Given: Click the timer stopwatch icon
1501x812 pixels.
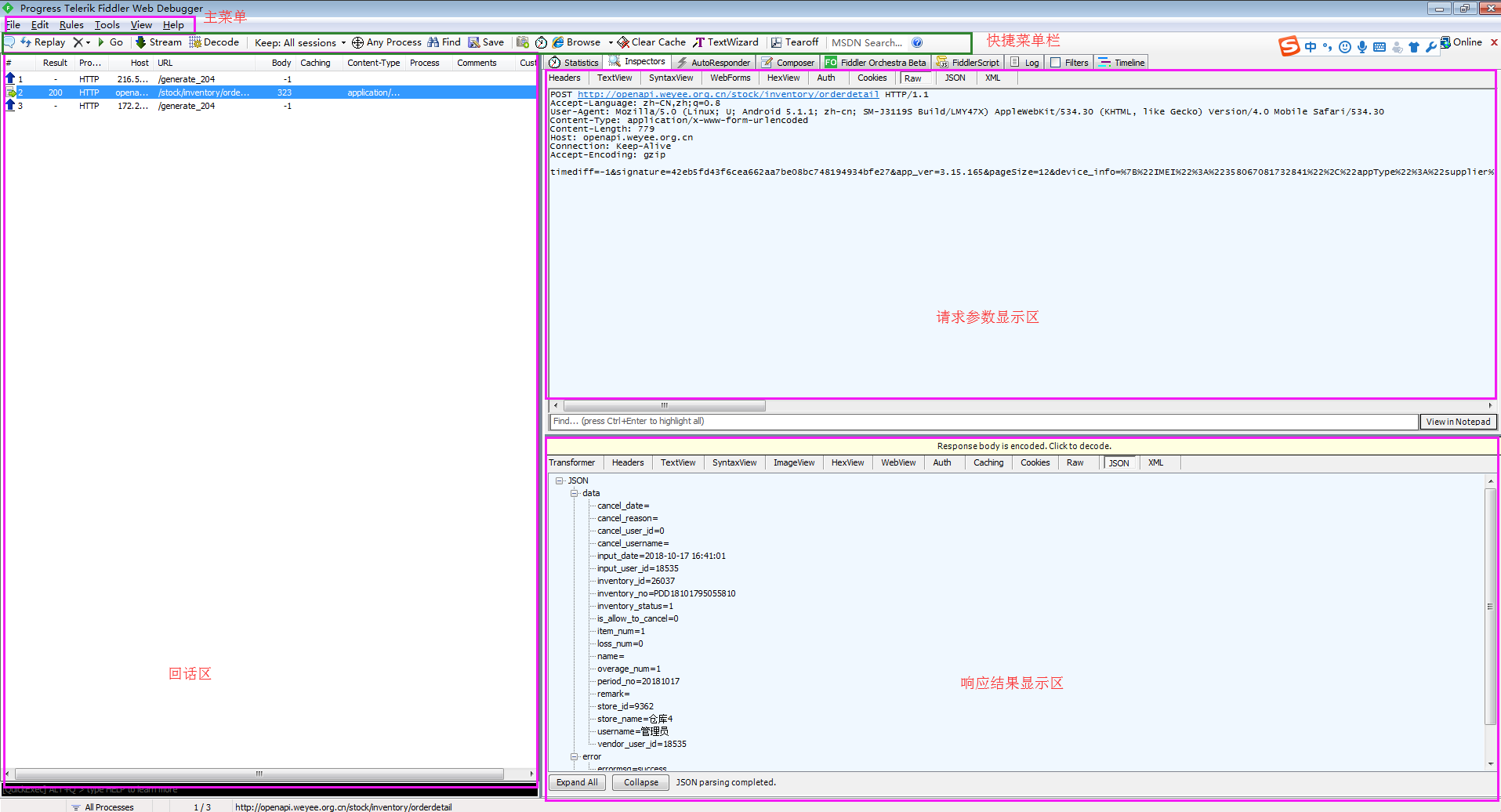Looking at the screenshot, I should (541, 42).
